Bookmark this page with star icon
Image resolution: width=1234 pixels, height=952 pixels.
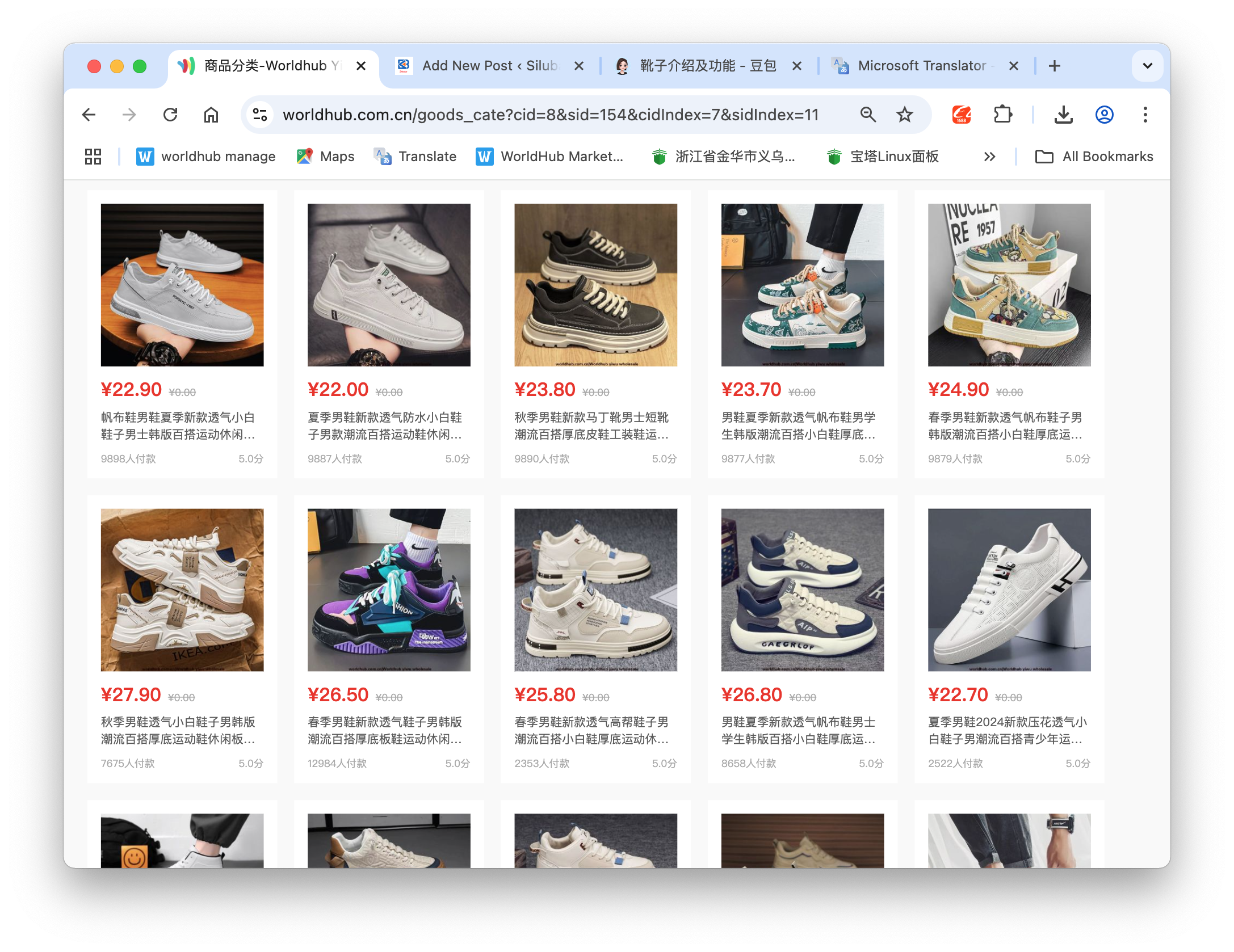[x=904, y=115]
